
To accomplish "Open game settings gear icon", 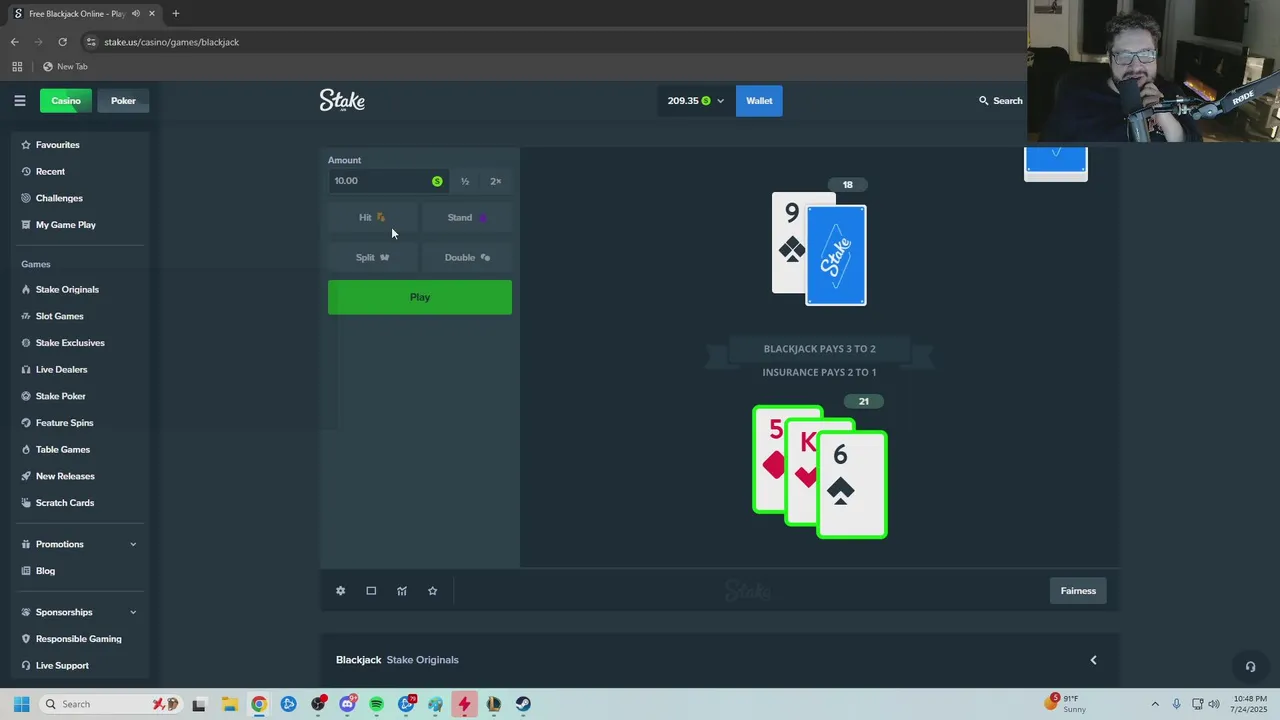I will click(x=340, y=591).
